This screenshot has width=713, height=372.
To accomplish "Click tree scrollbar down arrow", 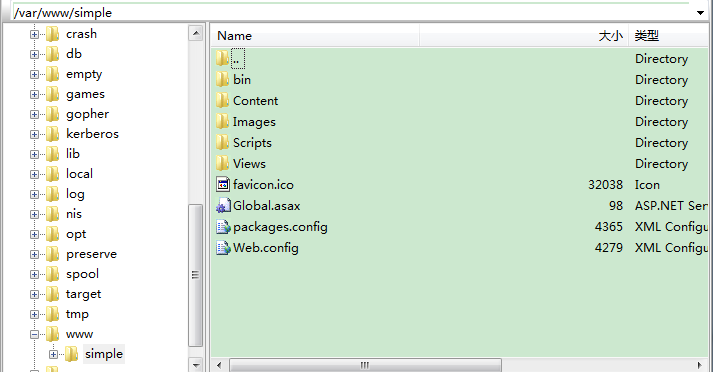I will (x=196, y=365).
